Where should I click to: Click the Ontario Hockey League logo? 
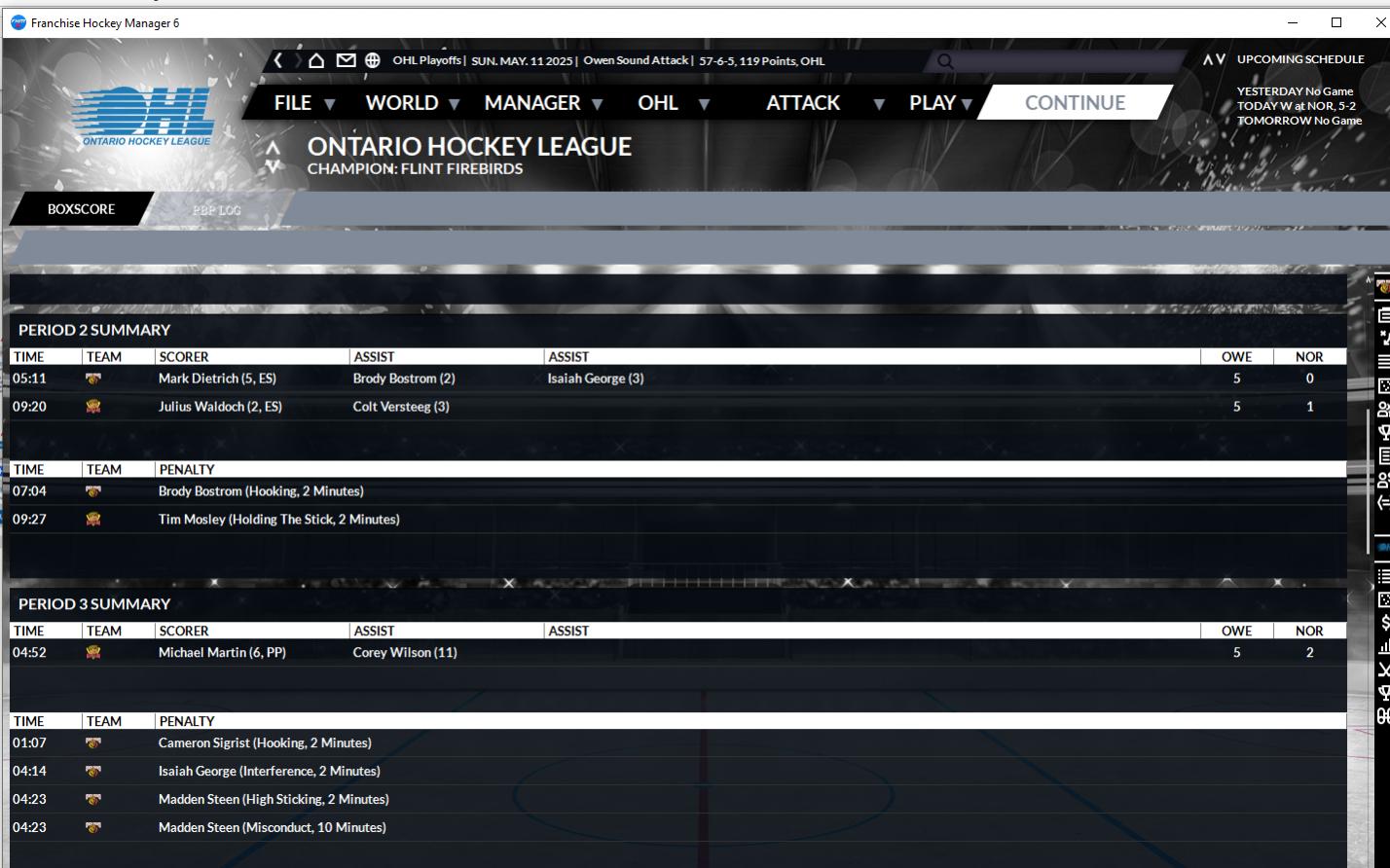pyautogui.click(x=146, y=117)
